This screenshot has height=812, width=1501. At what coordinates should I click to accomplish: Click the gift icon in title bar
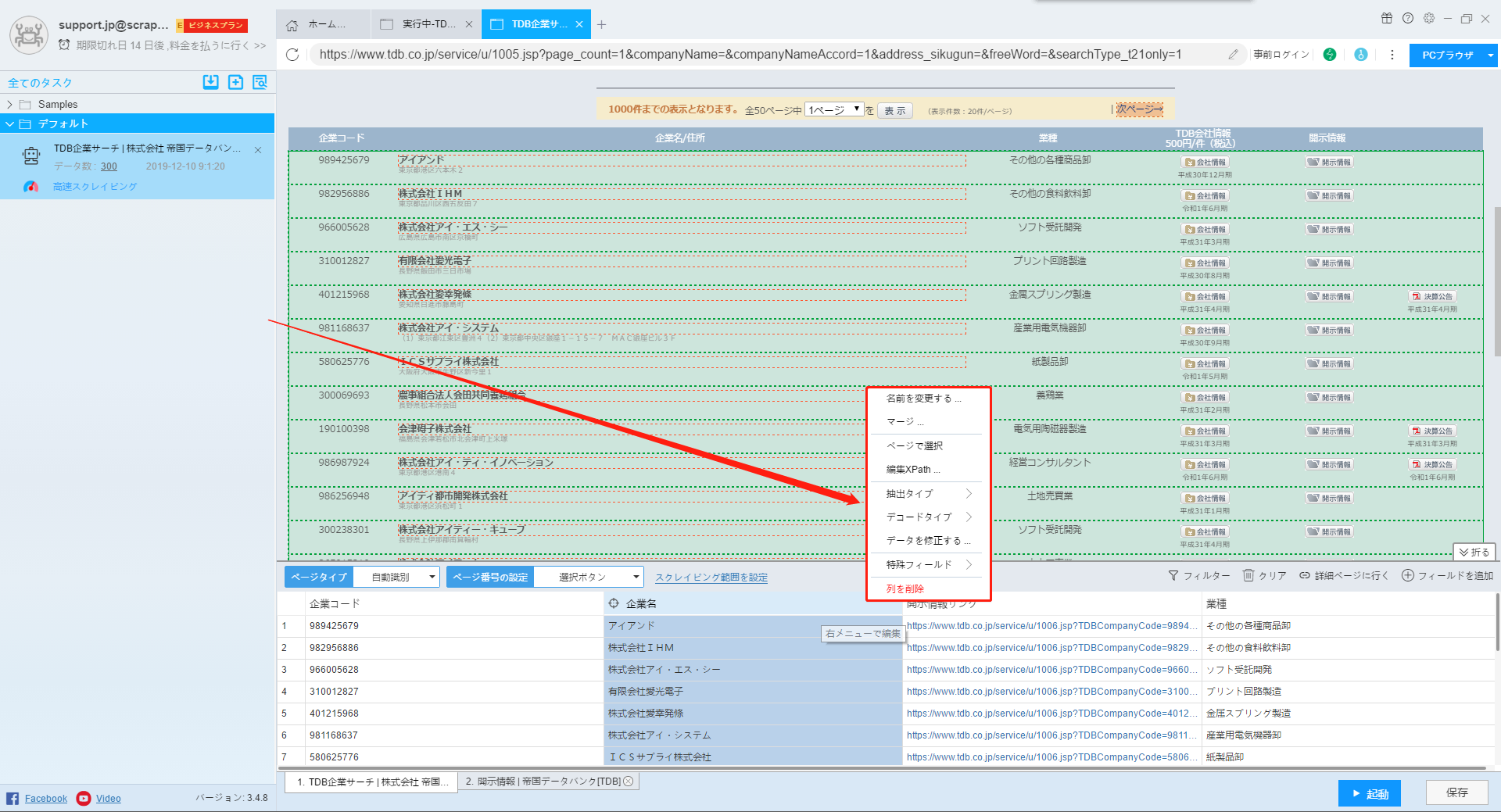pos(1386,18)
